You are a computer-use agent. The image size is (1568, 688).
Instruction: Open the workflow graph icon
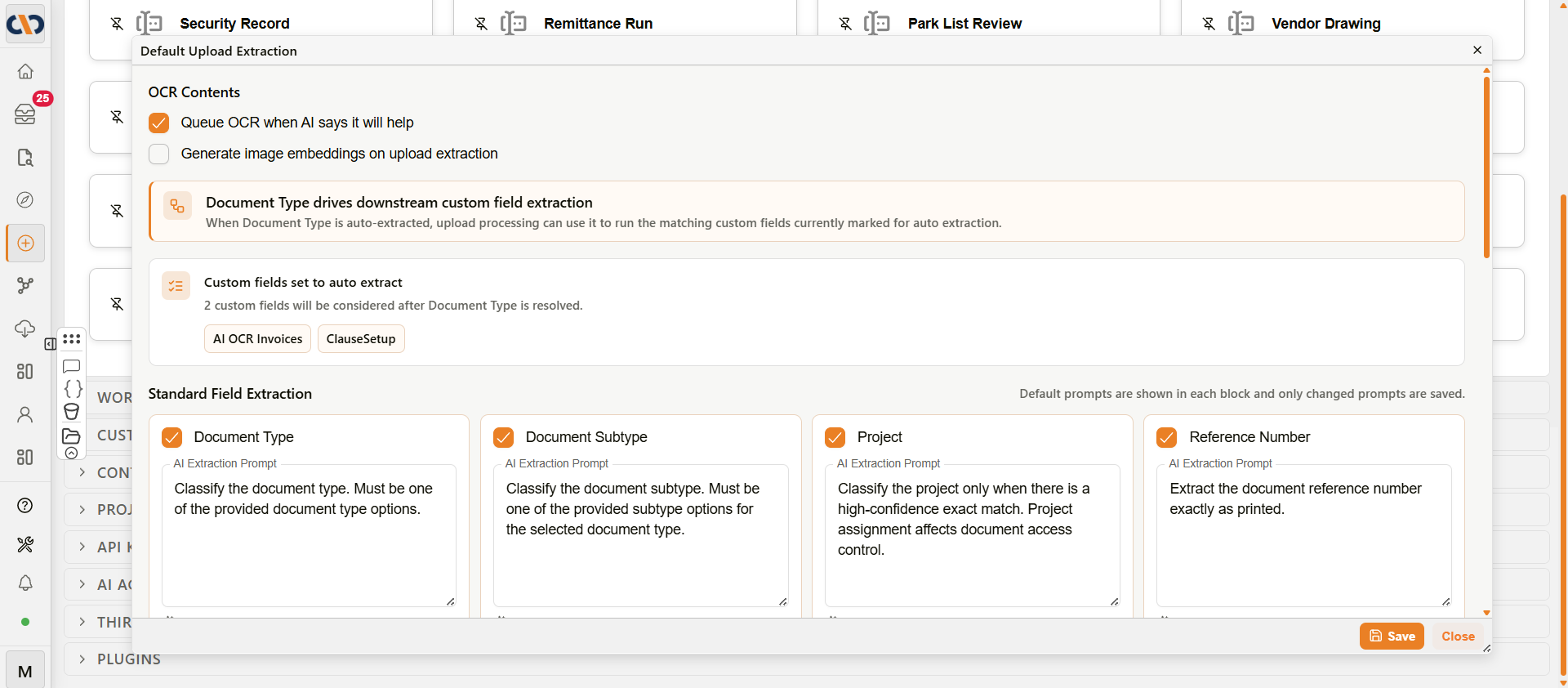[25, 285]
